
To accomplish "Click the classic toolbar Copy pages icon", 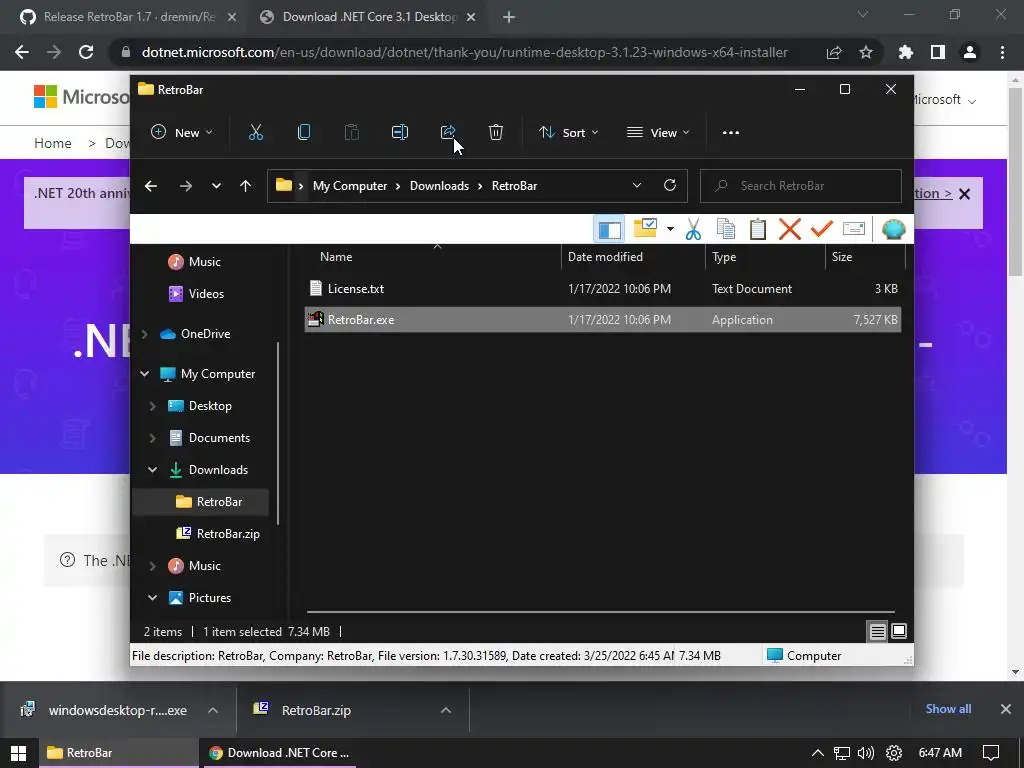I will 726,229.
